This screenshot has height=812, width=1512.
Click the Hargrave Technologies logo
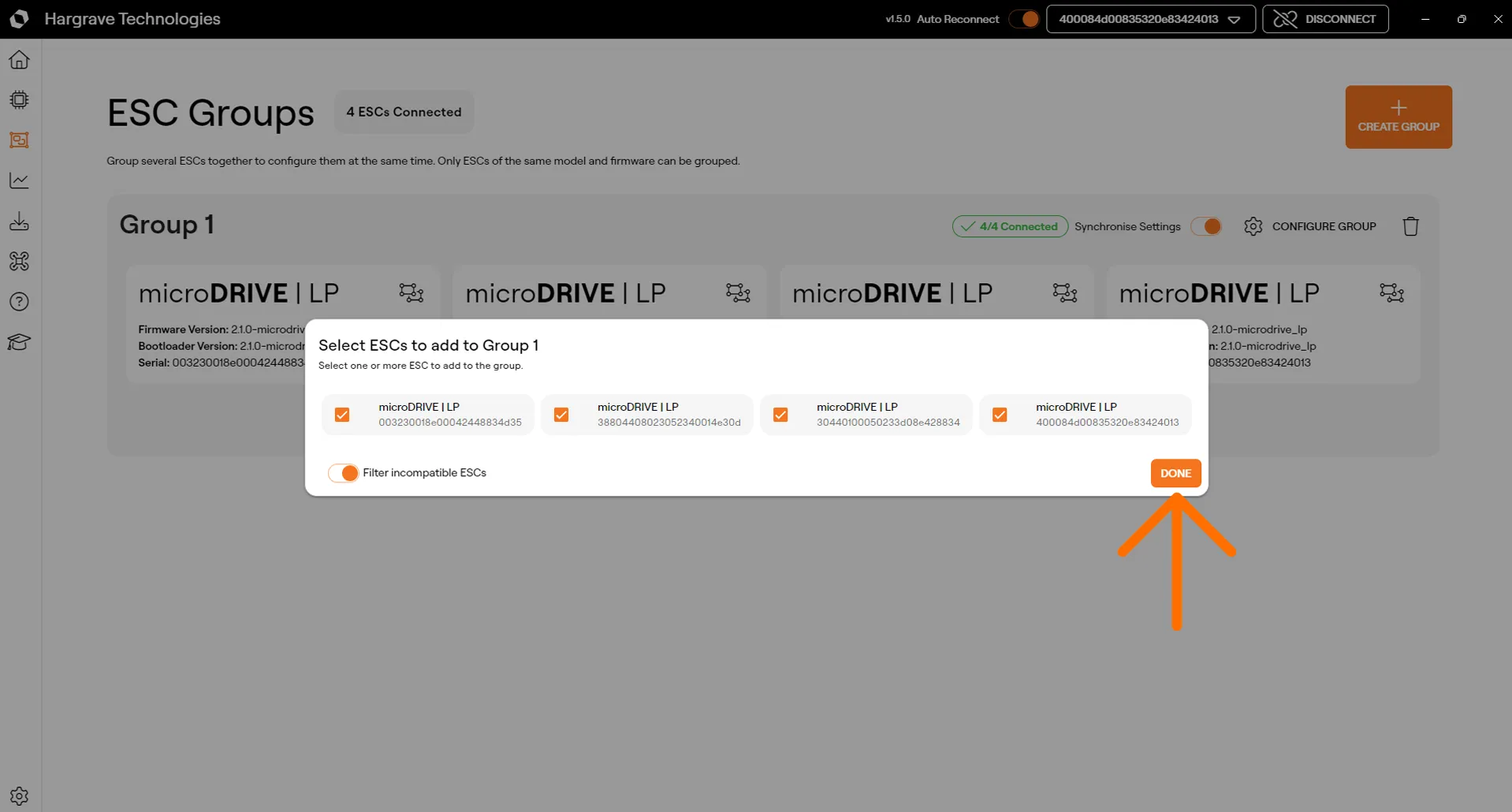pyautogui.click(x=19, y=19)
